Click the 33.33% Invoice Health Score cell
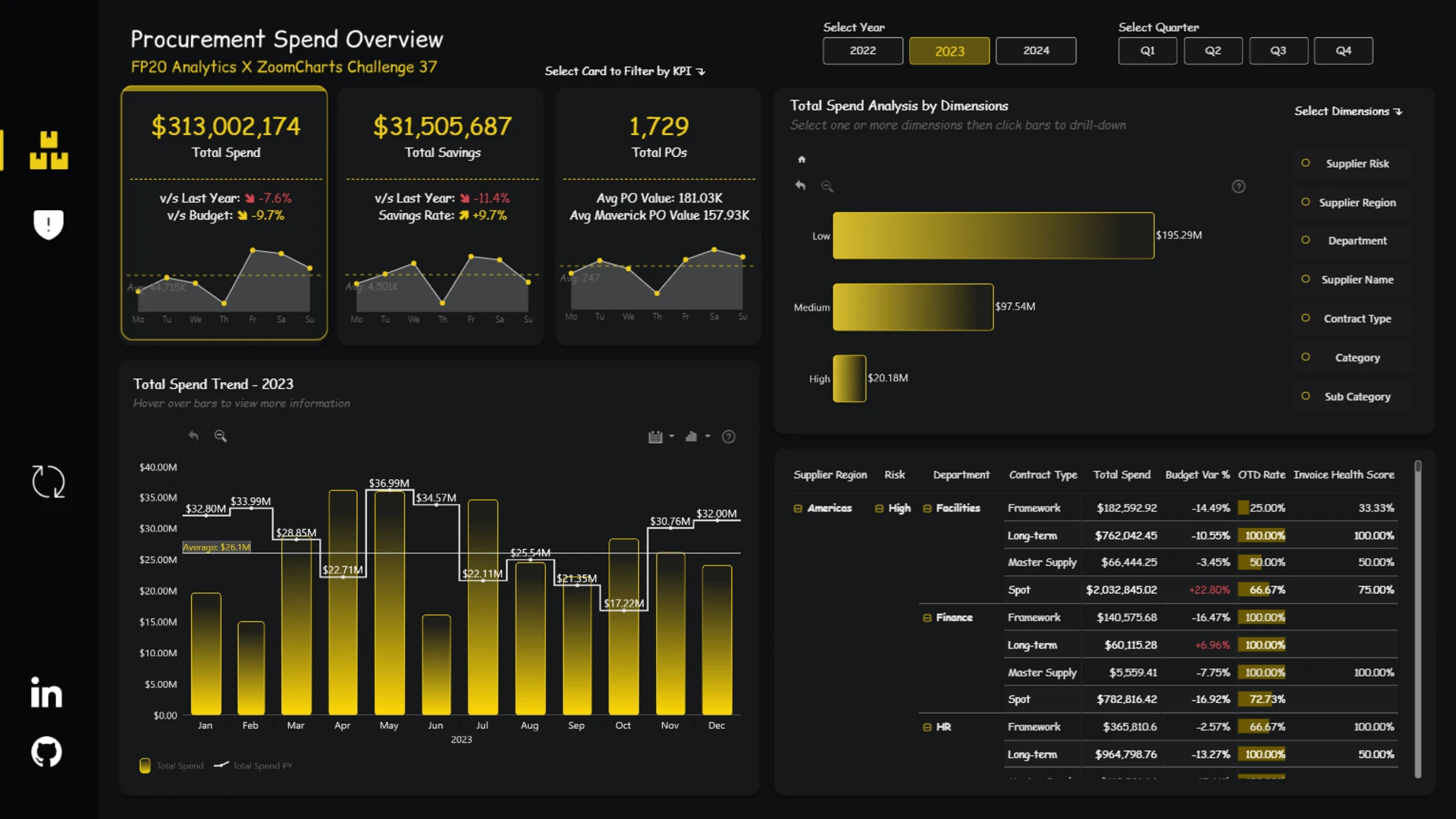Screen dimensions: 1456x819 tap(1376, 508)
